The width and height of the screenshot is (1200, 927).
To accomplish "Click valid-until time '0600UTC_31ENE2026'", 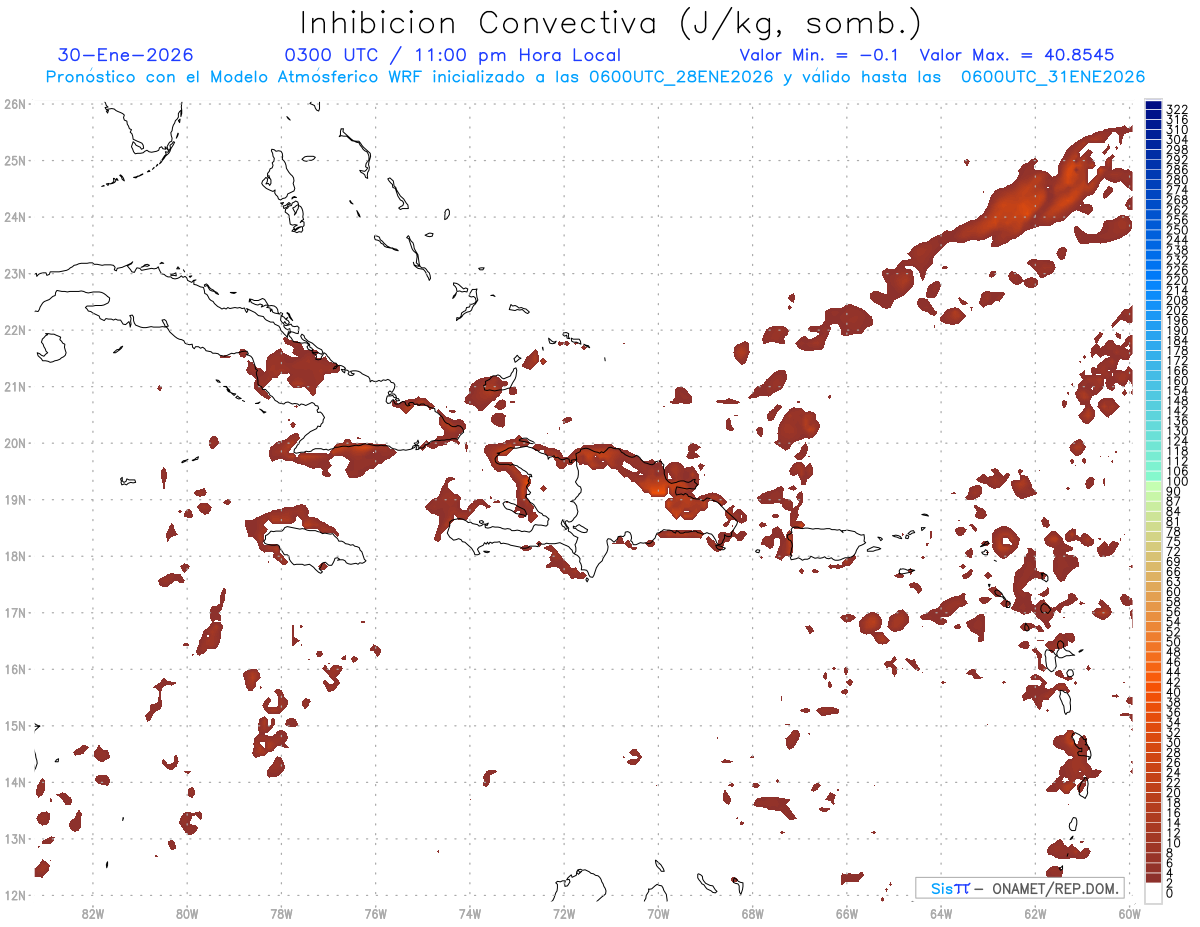I will [x=1053, y=77].
